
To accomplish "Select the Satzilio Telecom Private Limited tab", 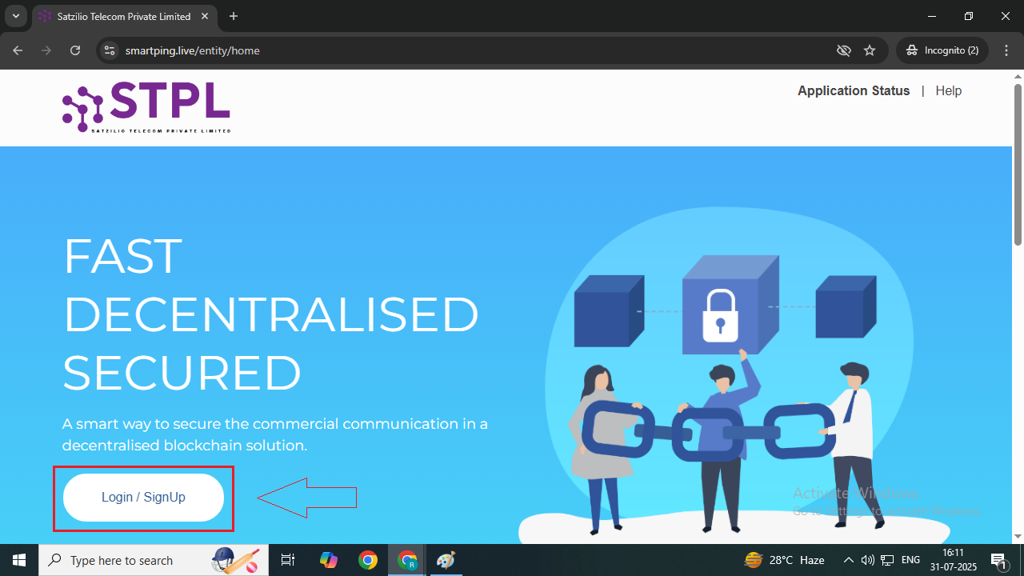I will pos(124,17).
